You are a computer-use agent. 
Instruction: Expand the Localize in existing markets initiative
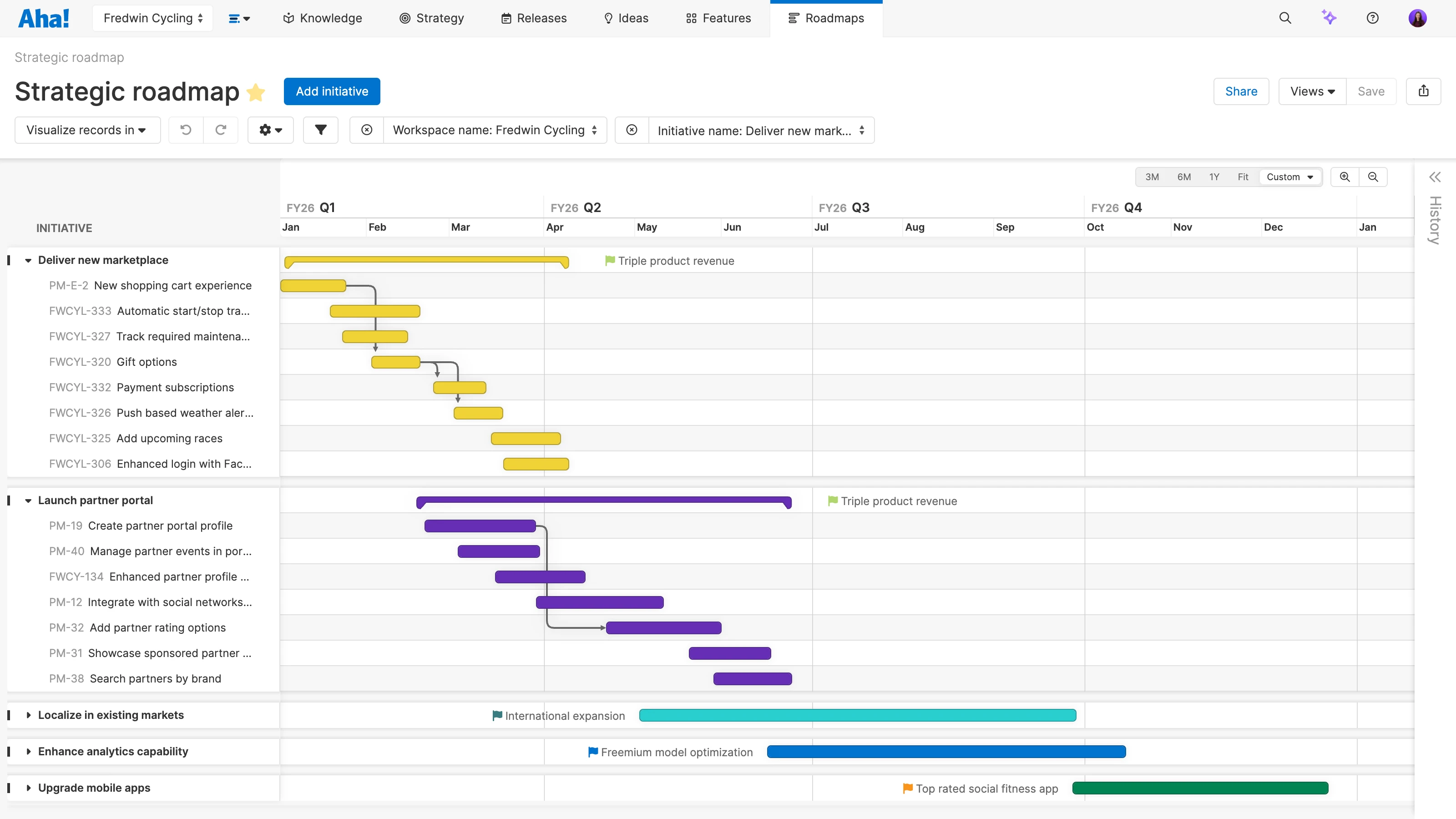(29, 715)
